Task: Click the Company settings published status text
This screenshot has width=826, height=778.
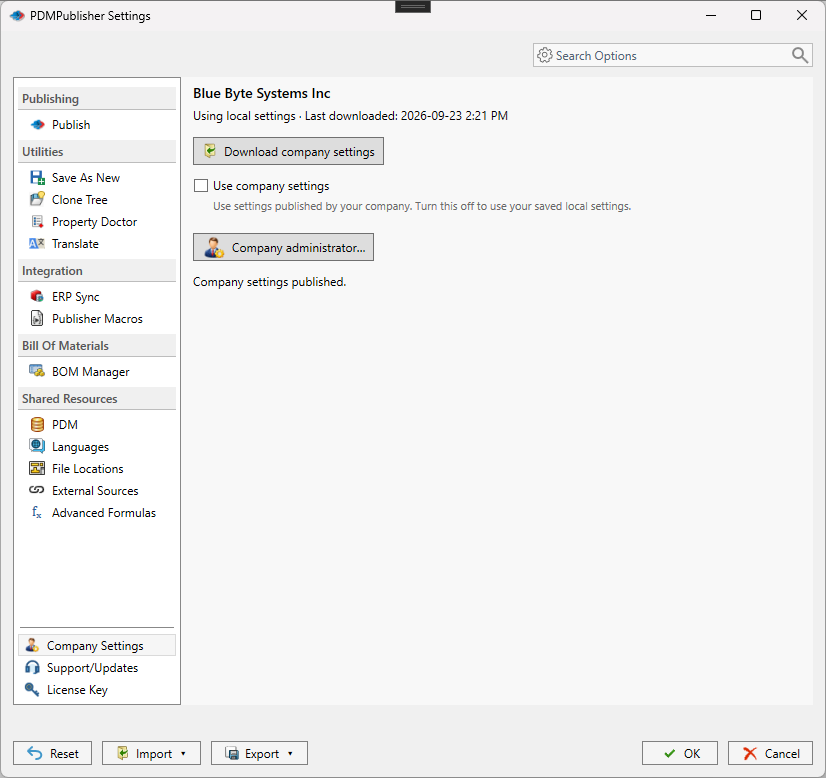Action: tap(270, 282)
